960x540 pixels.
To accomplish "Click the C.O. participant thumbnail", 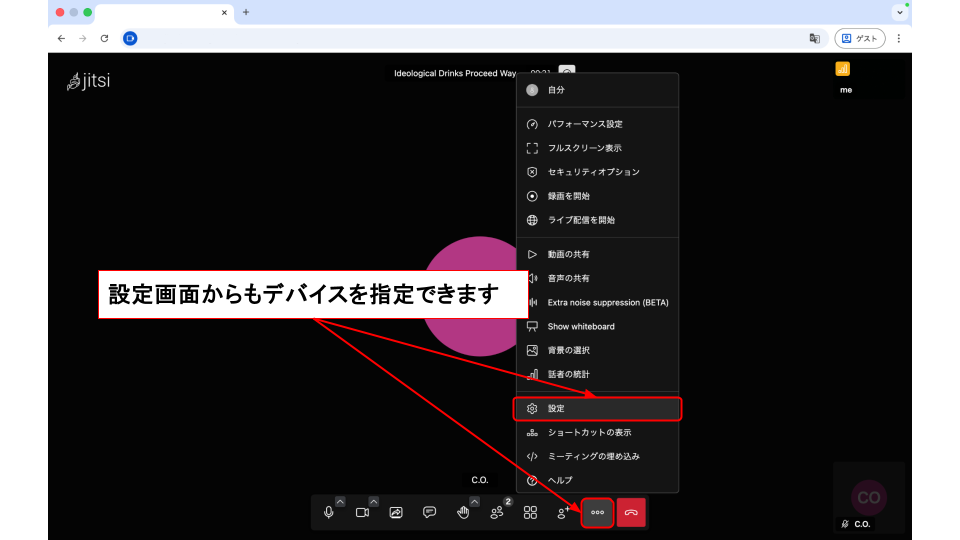I will [868, 497].
